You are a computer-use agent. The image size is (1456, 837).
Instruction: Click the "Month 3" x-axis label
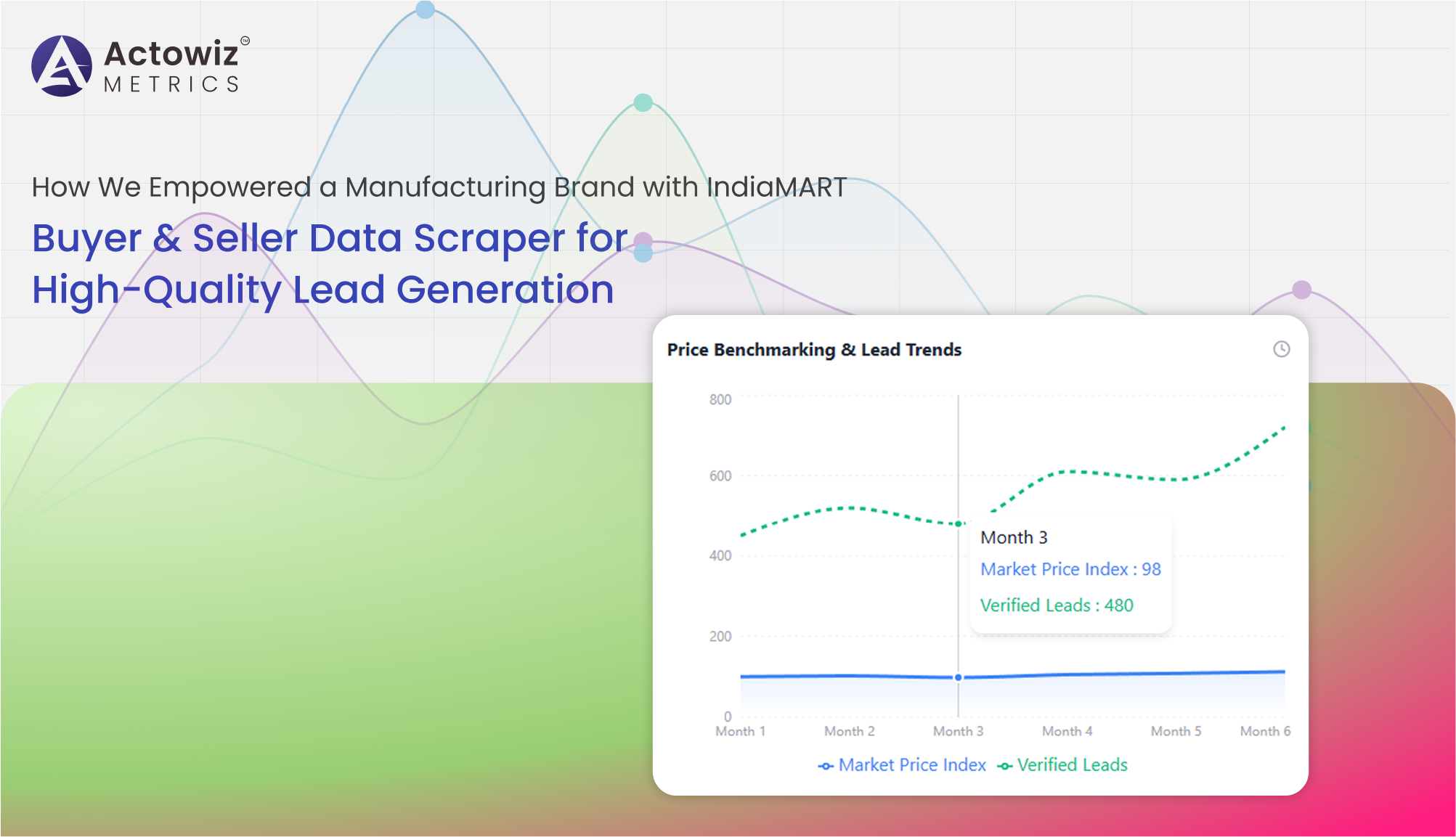959,731
